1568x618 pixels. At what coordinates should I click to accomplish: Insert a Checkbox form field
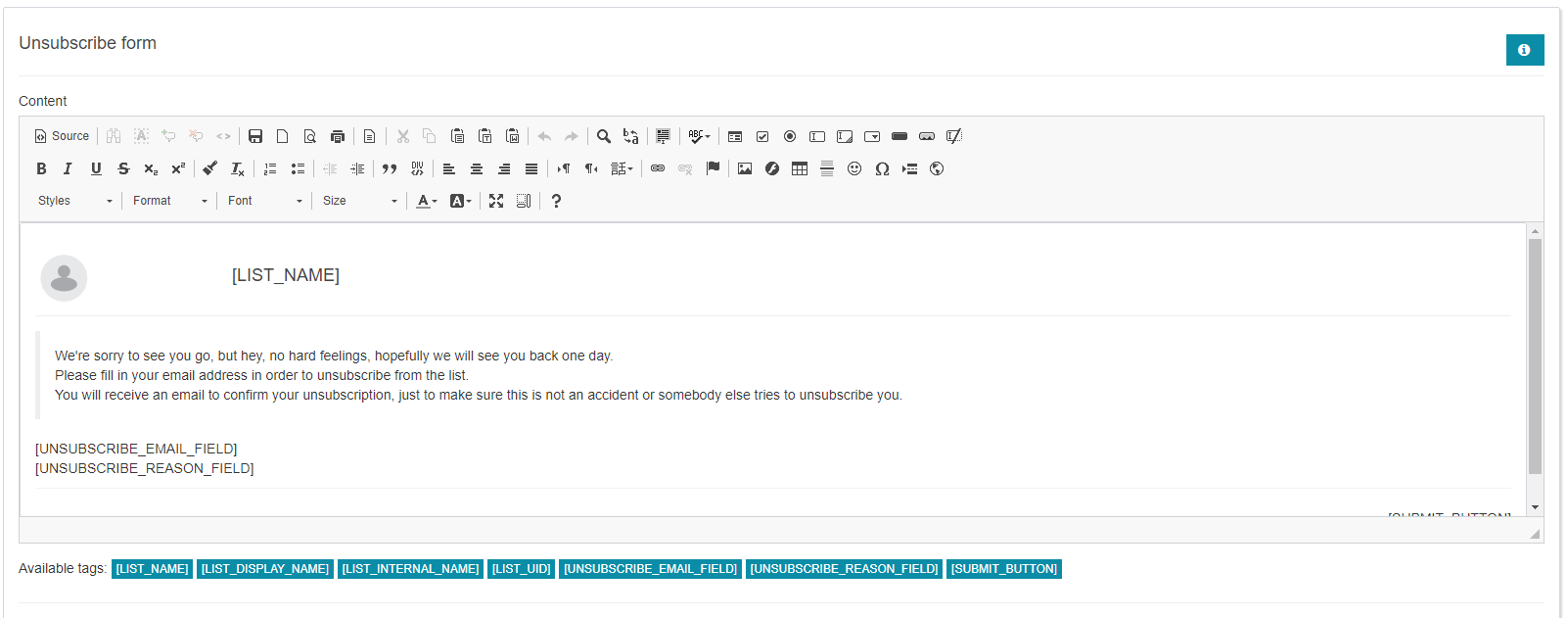point(762,136)
